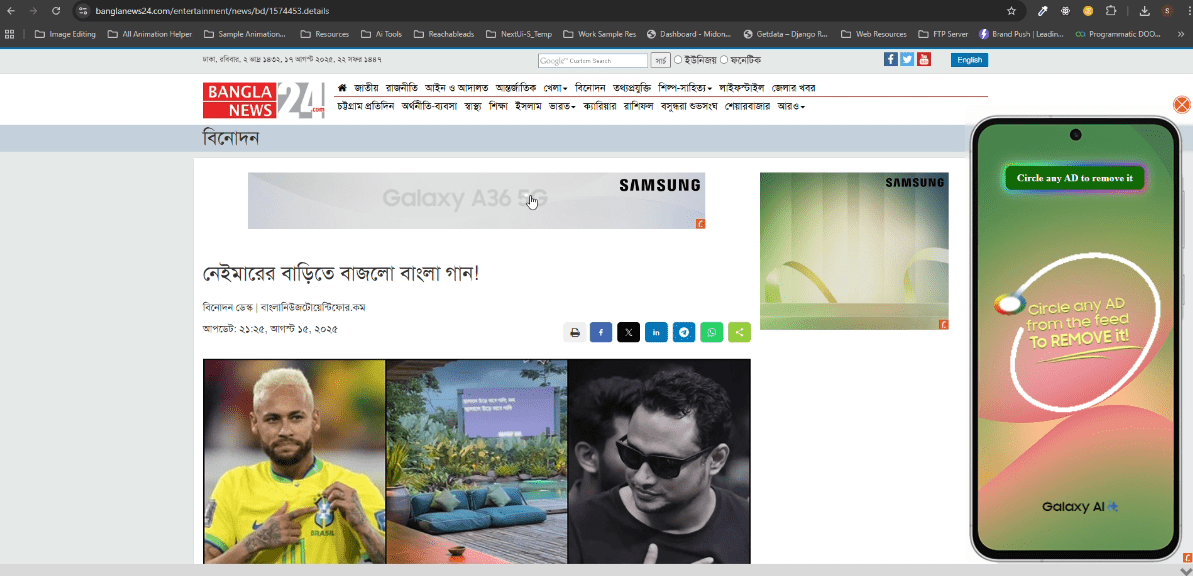Share the article via WhatsApp

click(x=711, y=333)
